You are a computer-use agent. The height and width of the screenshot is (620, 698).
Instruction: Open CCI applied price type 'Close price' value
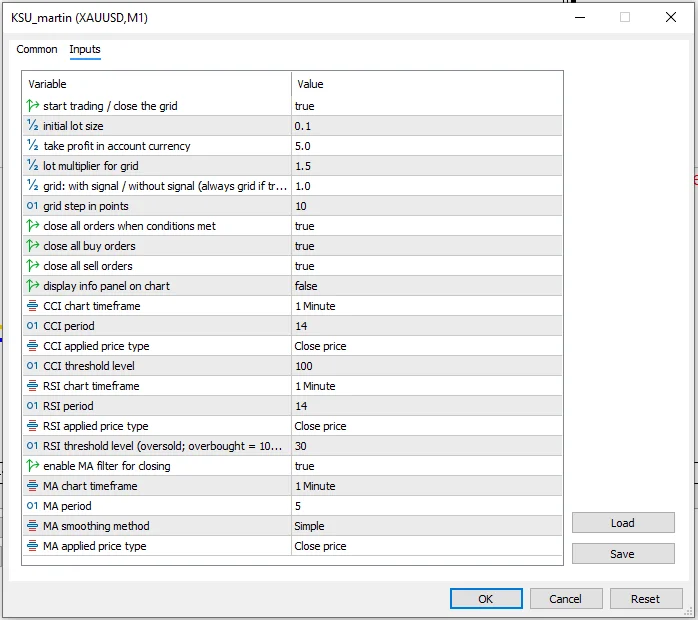[426, 346]
